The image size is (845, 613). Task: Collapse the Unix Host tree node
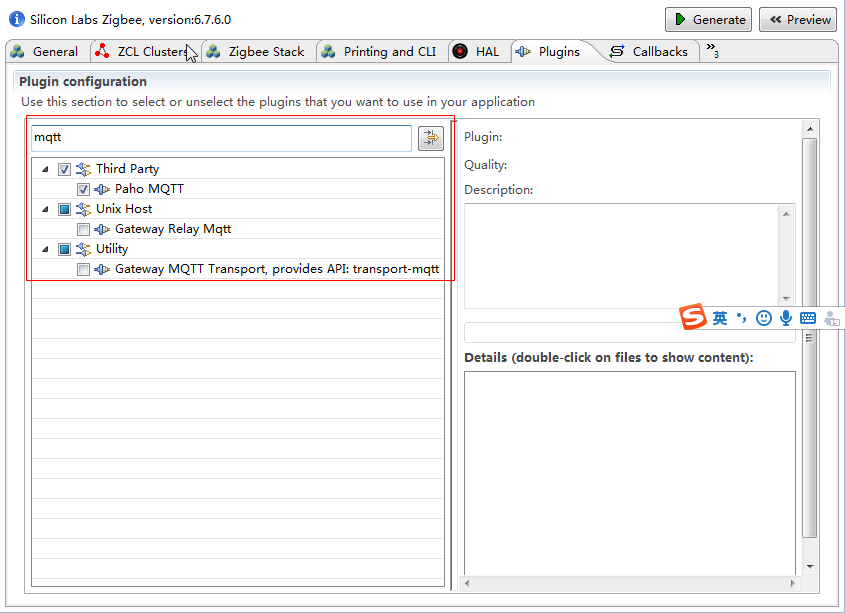[x=46, y=209]
